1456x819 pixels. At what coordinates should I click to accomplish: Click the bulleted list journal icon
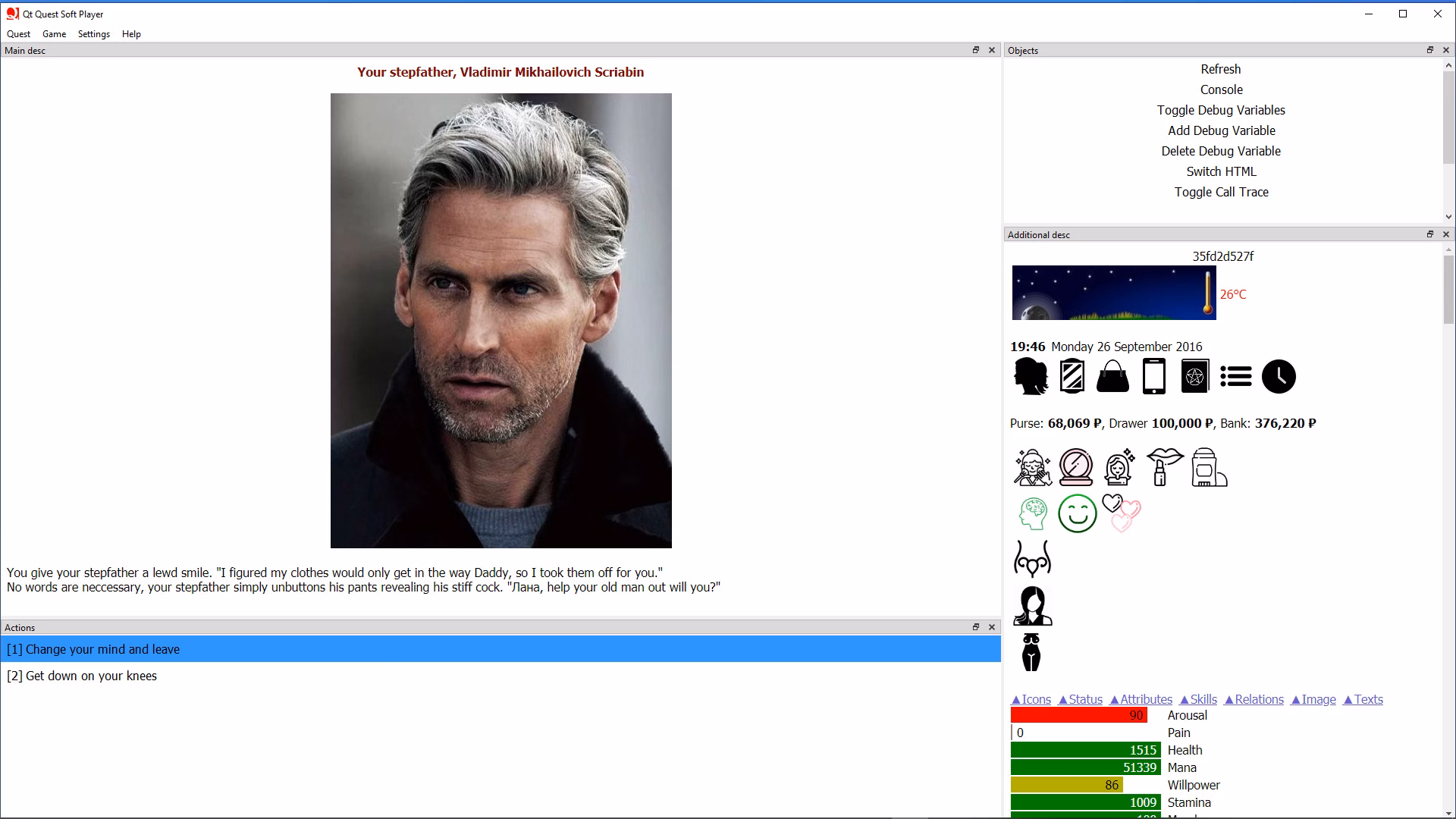pos(1235,376)
